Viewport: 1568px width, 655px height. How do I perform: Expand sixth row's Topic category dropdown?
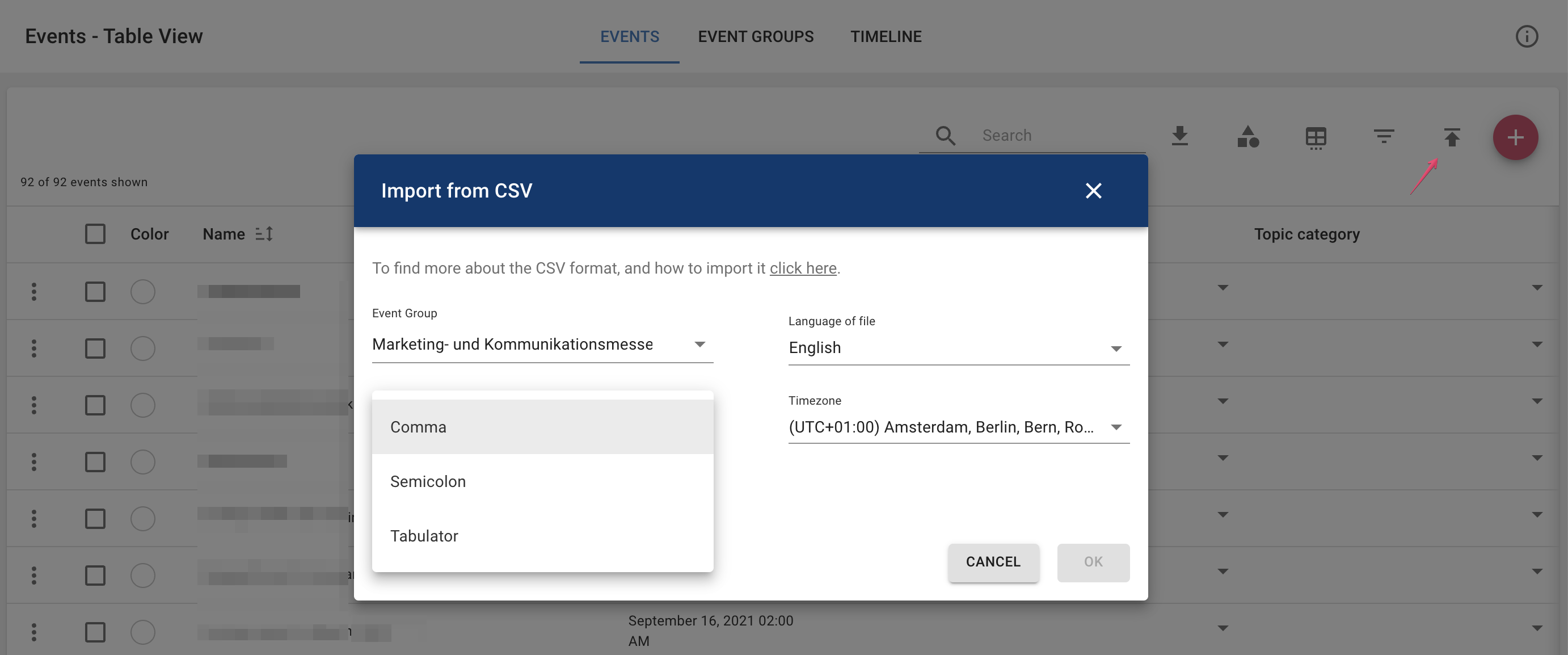tap(1537, 571)
